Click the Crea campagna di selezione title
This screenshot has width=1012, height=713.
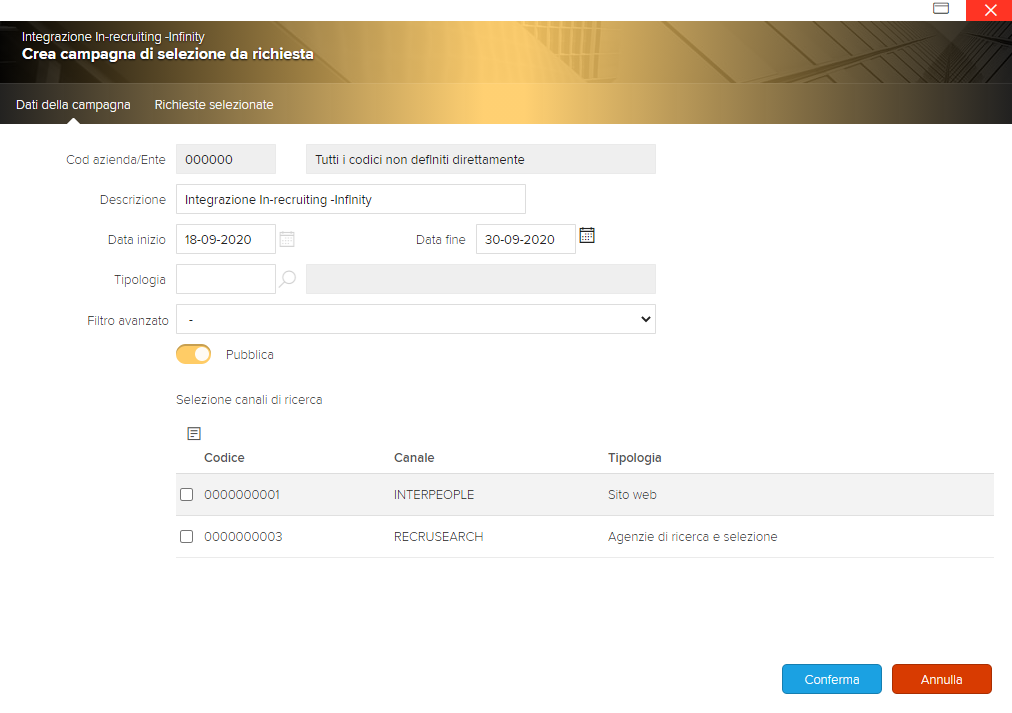(x=168, y=54)
